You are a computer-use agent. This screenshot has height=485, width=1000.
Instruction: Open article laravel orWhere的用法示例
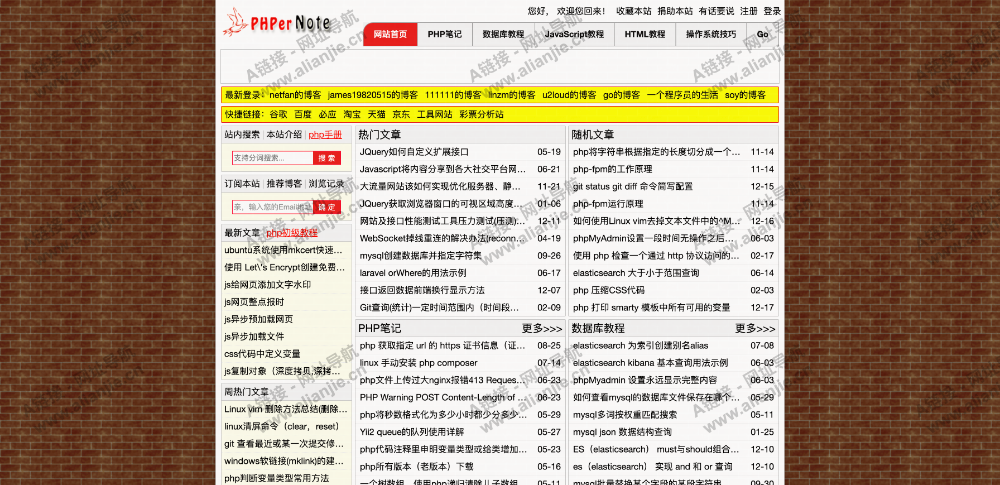(x=413, y=272)
